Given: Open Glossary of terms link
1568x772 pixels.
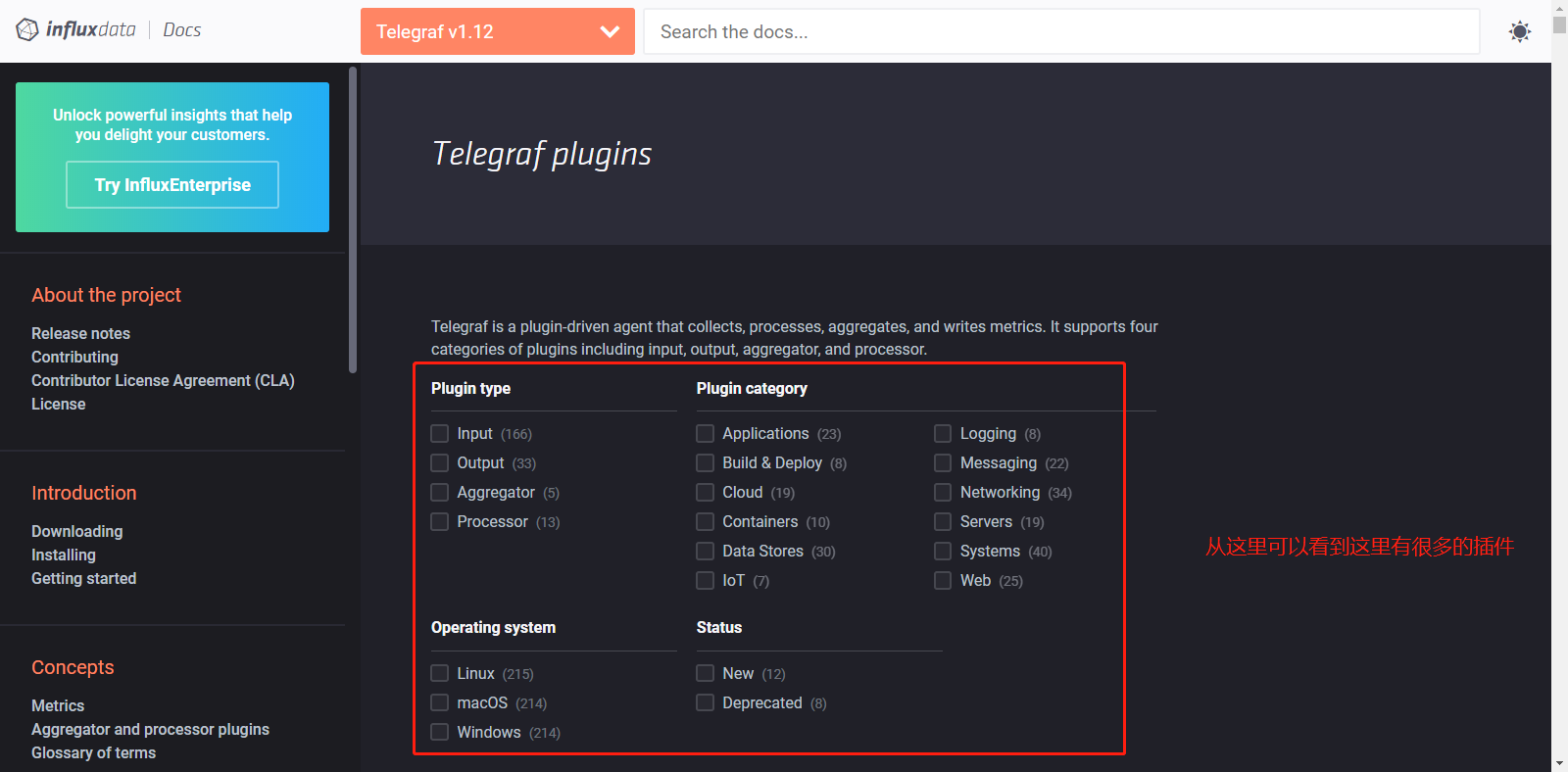Looking at the screenshot, I should (x=93, y=752).
